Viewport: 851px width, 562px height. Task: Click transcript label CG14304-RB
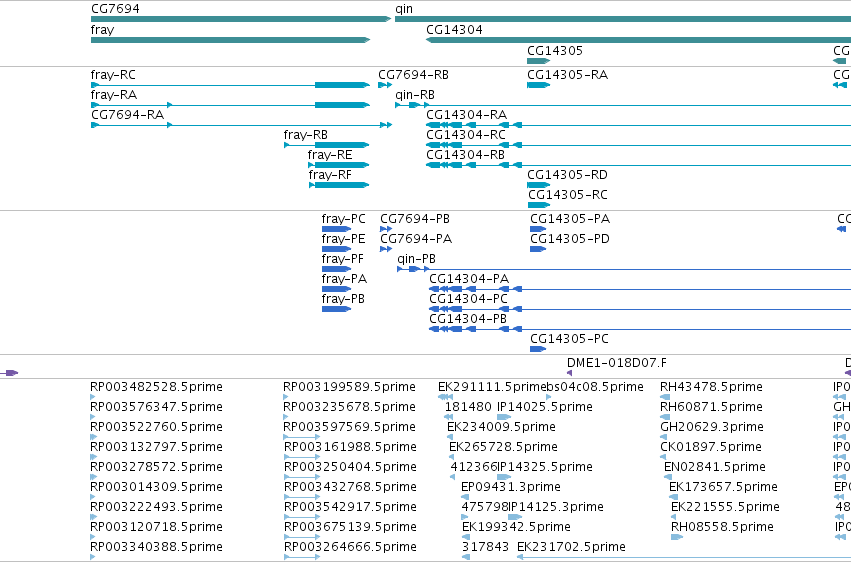click(466, 155)
